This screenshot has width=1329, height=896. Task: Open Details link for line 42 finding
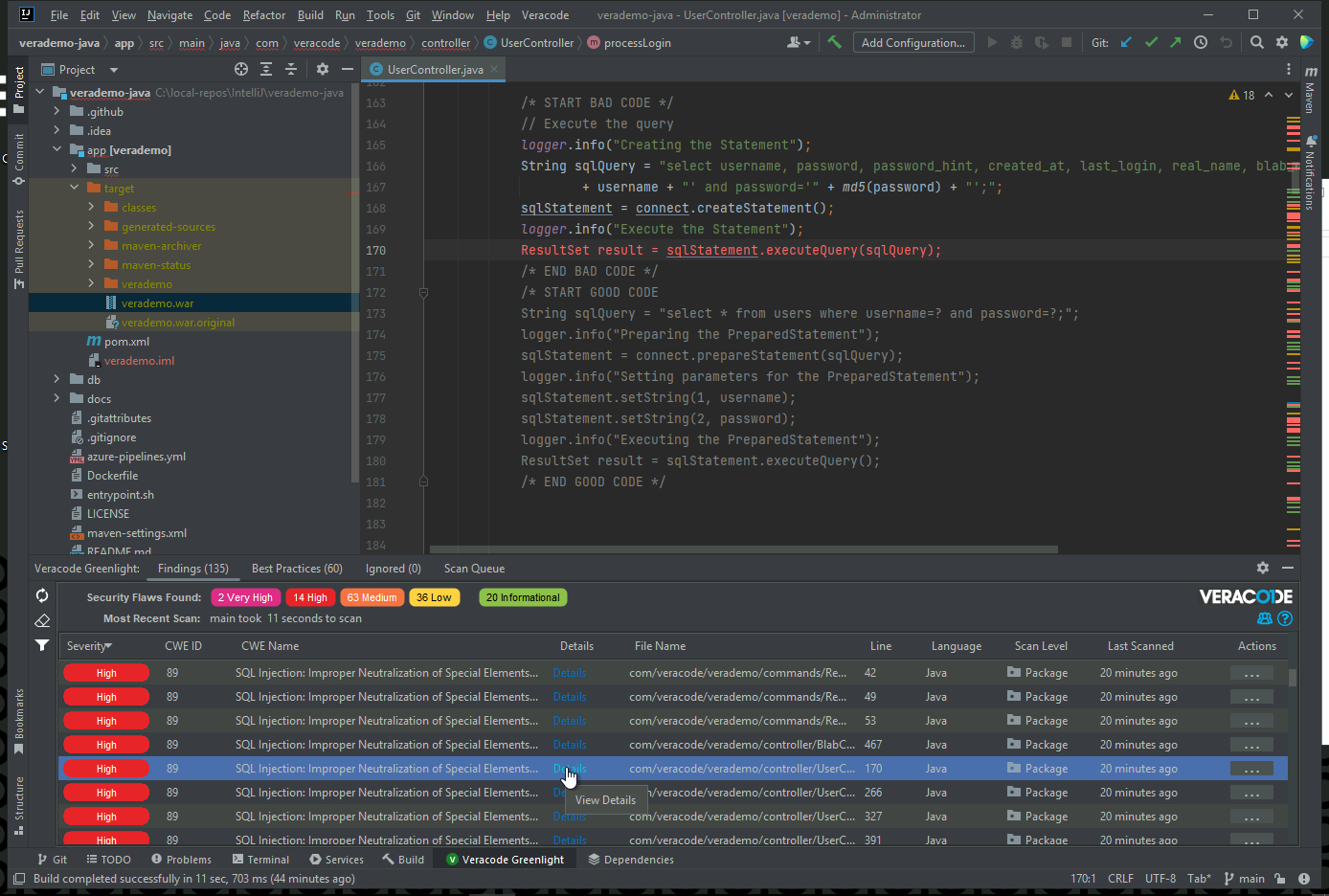tap(570, 673)
